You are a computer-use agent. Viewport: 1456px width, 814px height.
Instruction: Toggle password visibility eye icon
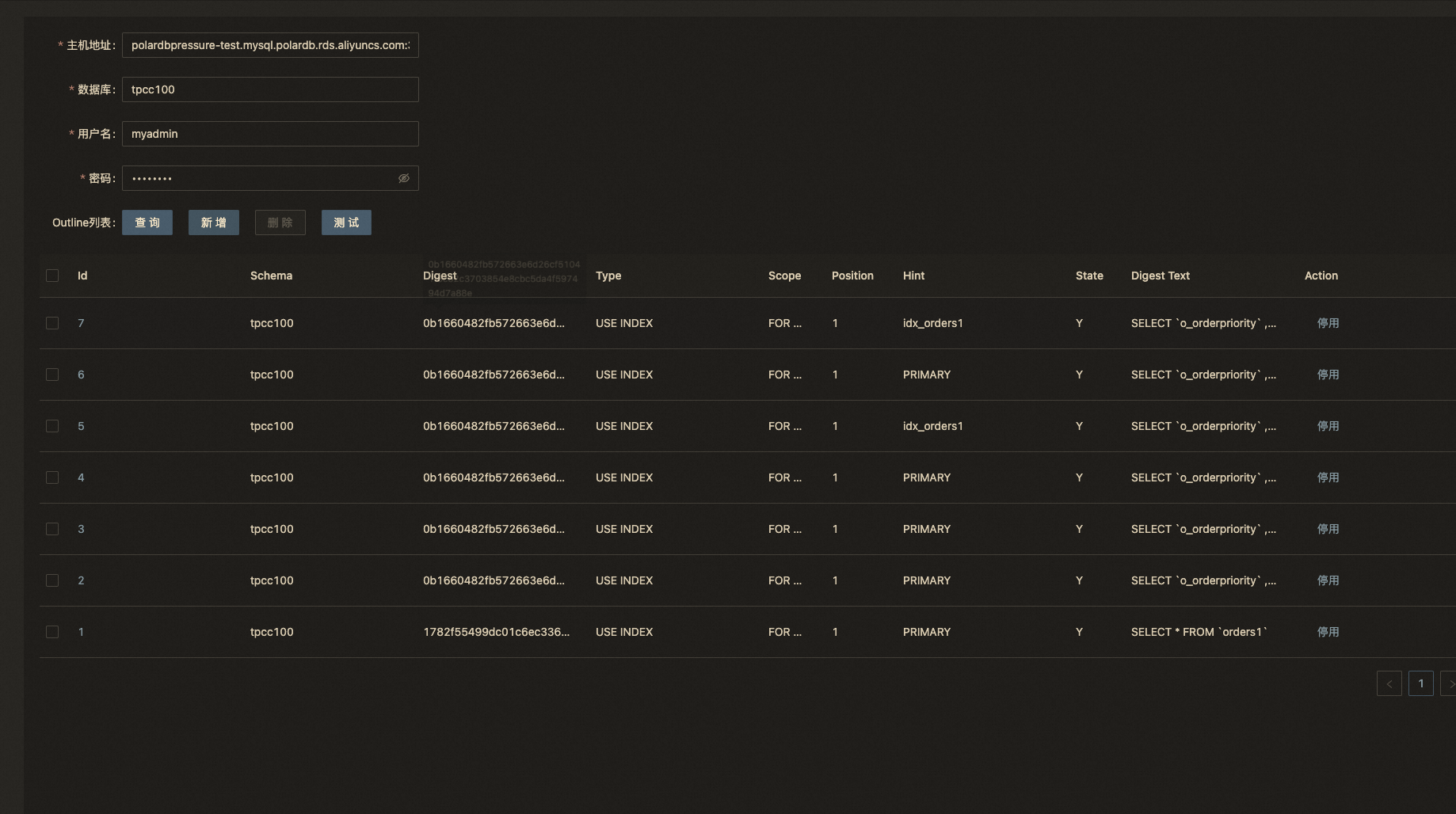(x=404, y=178)
